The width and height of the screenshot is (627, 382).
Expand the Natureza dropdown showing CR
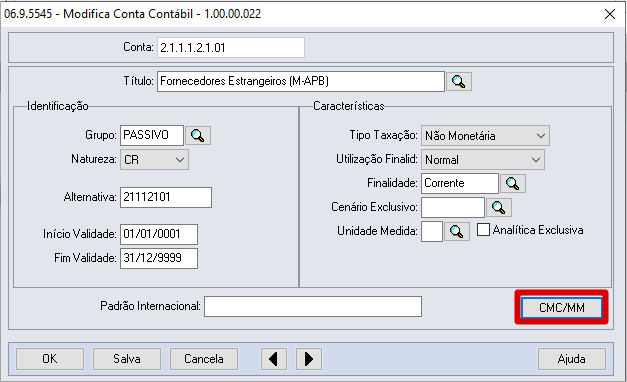[154, 160]
